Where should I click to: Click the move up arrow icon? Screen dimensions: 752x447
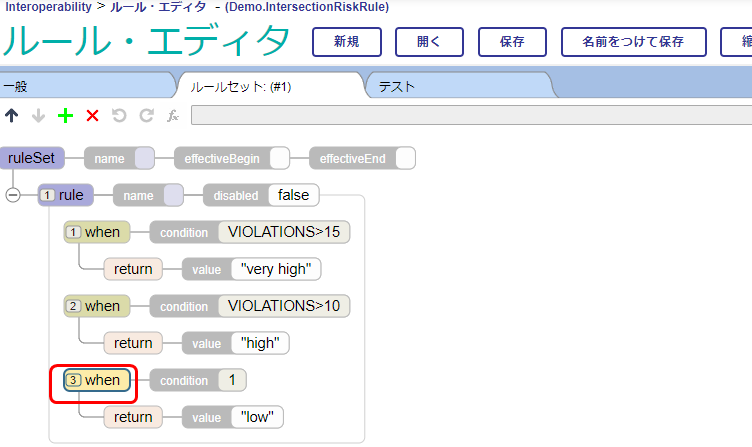tap(12, 116)
